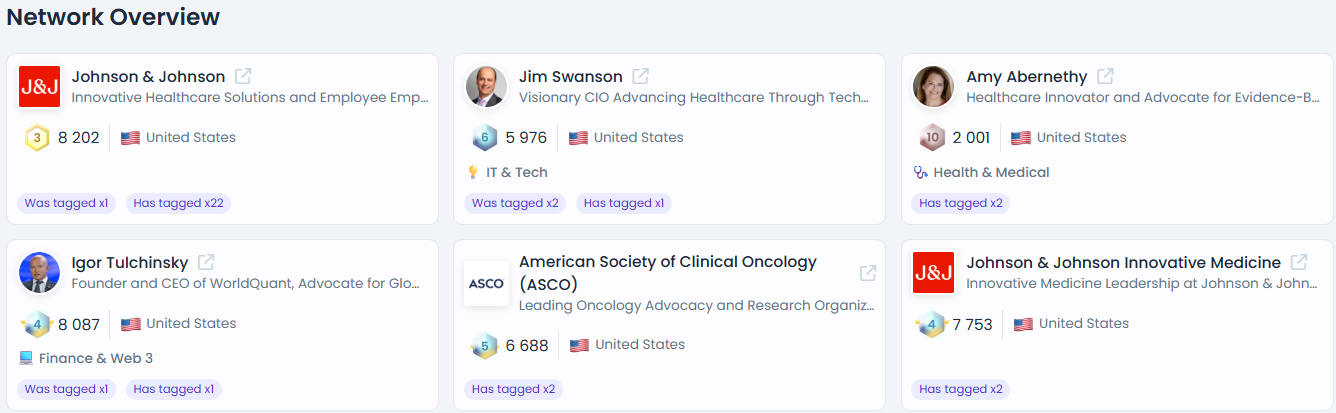Click the rank 3 hexagon badge
The height and width of the screenshot is (413, 1336).
pyautogui.click(x=37, y=138)
